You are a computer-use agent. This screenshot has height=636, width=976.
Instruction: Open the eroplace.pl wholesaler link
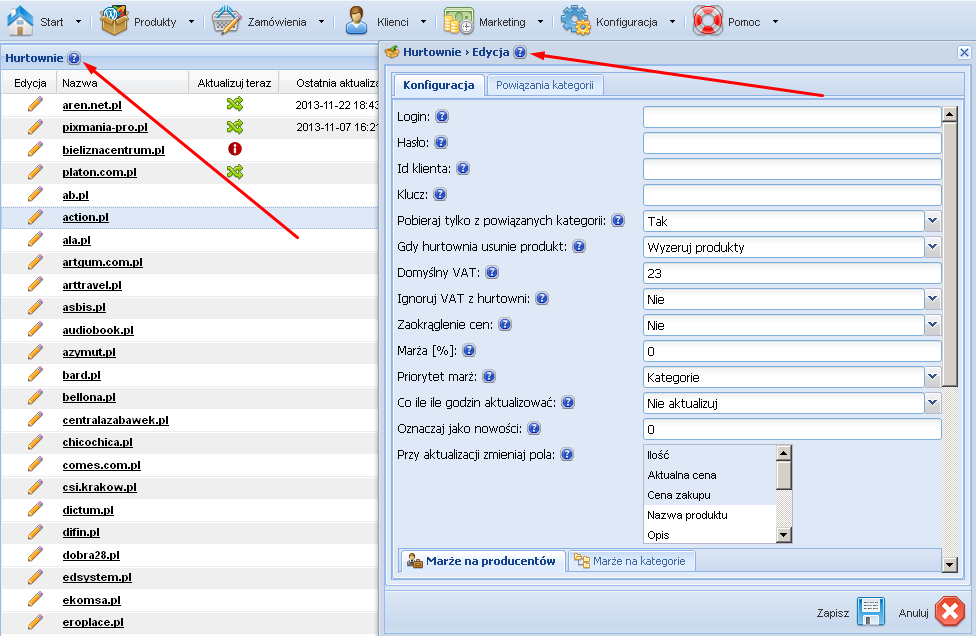click(x=93, y=622)
